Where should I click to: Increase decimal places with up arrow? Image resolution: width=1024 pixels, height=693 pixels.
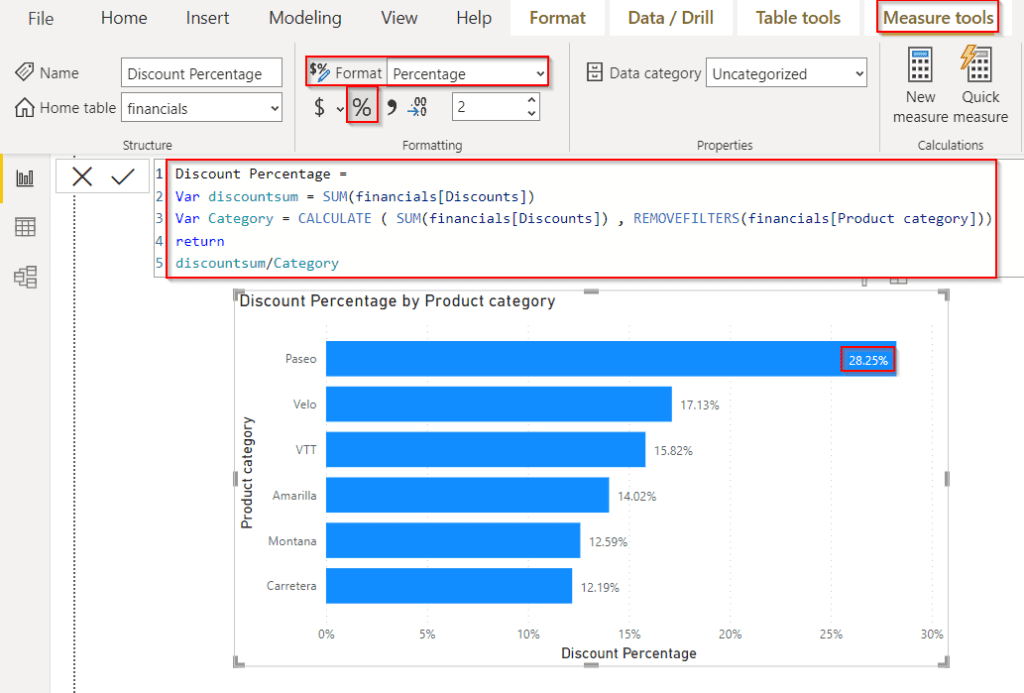532,100
